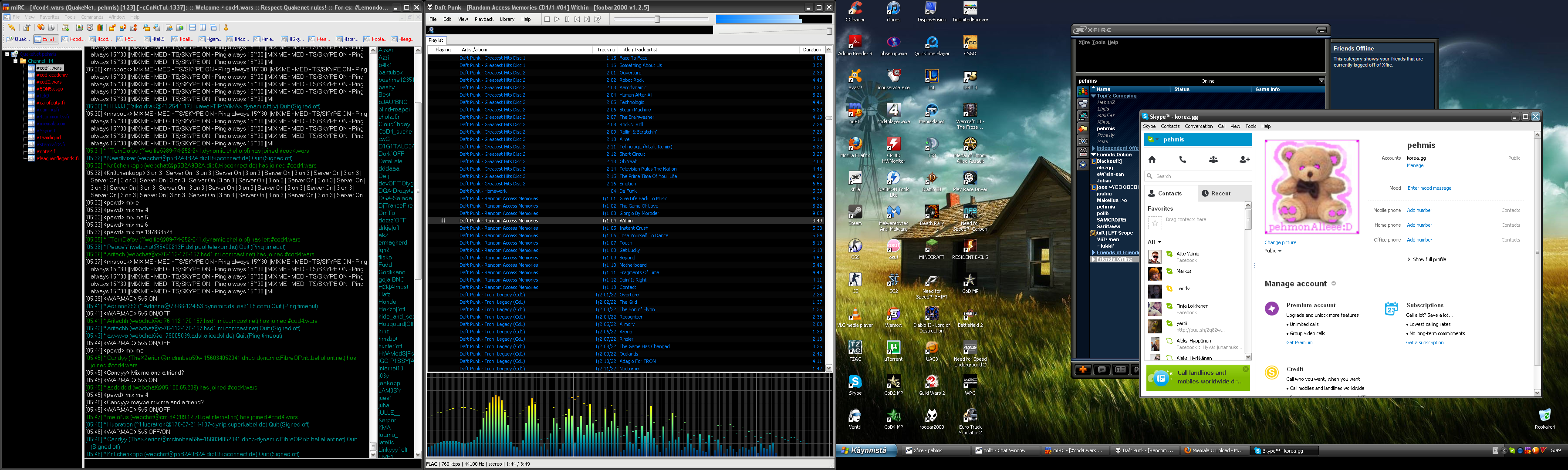Open mIRC Favorites menu
The image size is (1568, 470).
click(49, 17)
